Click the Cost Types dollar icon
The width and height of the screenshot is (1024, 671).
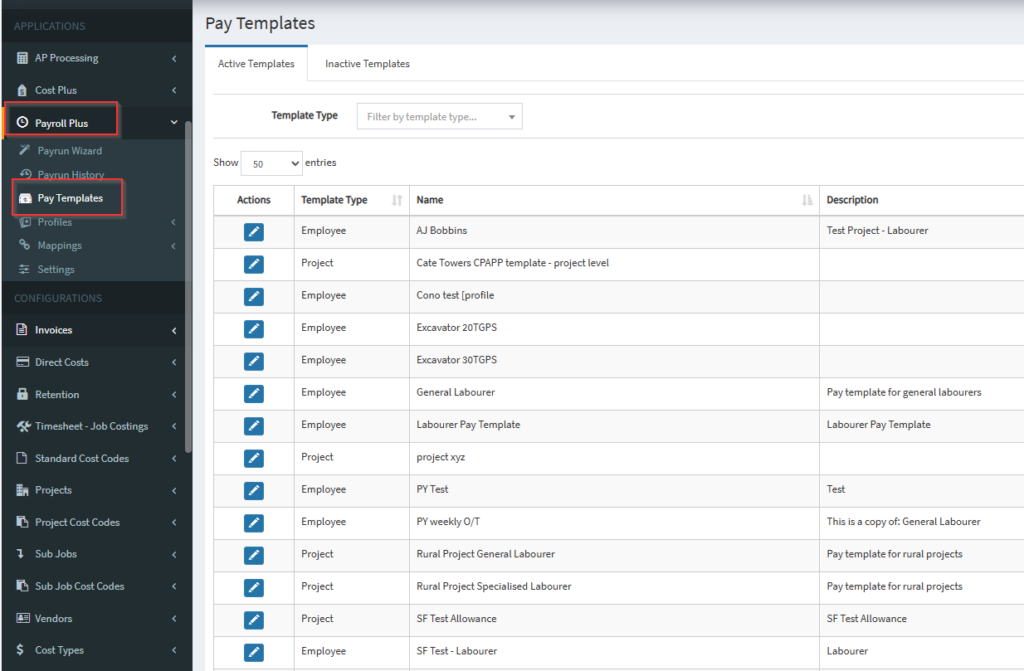pos(21,650)
